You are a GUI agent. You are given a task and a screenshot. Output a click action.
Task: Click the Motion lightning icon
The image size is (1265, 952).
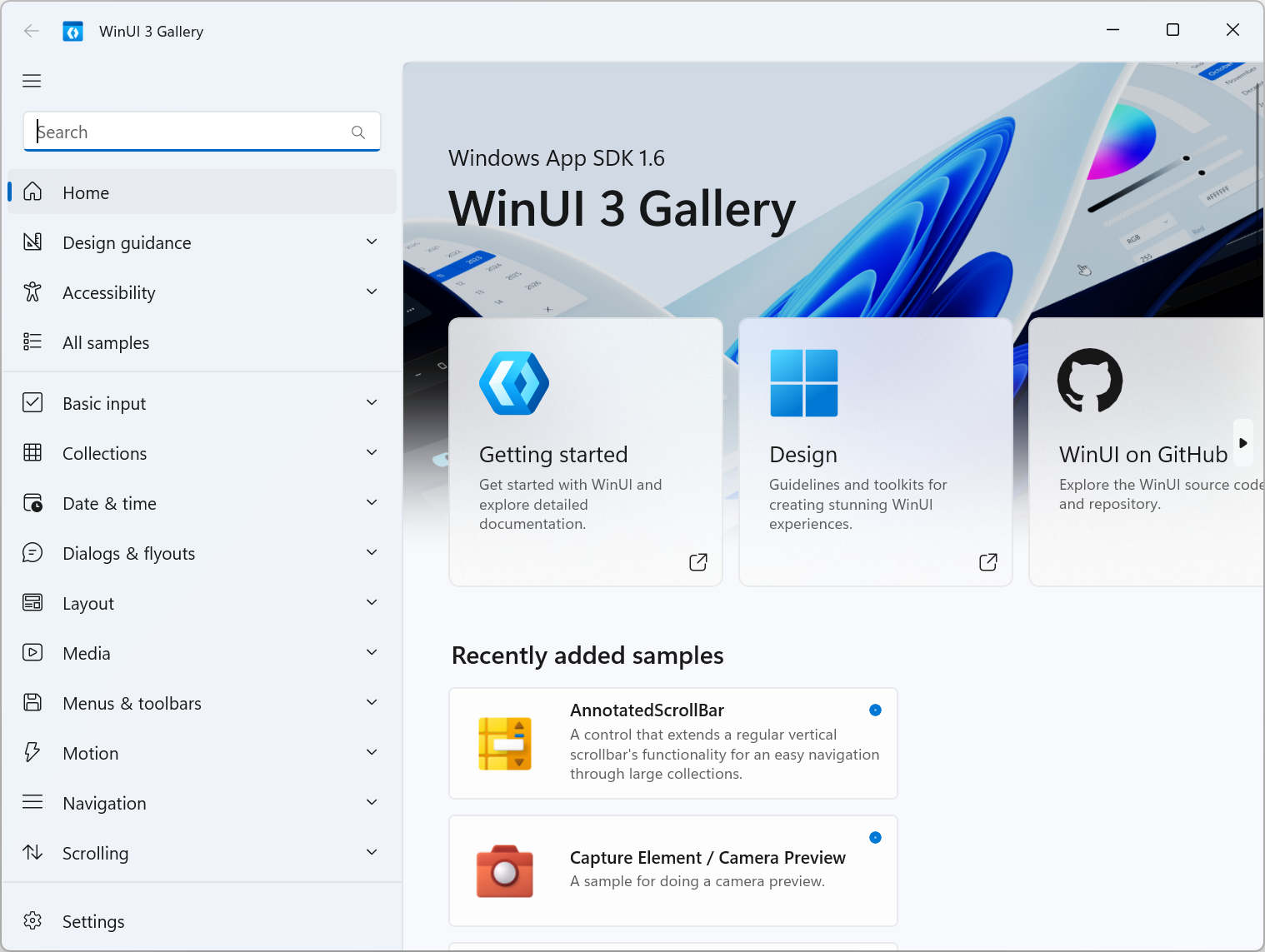(32, 752)
